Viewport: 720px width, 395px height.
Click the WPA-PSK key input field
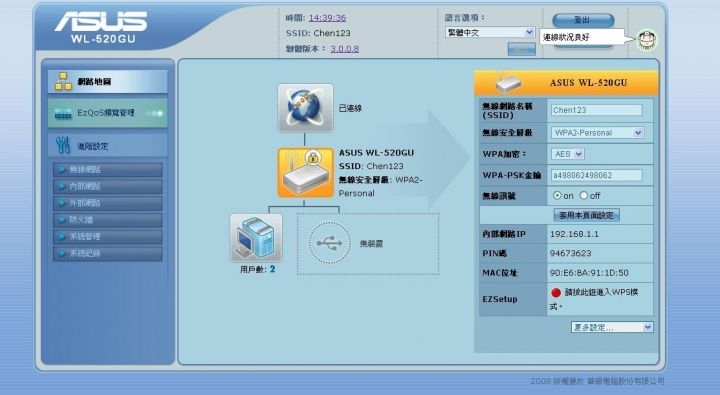(596, 175)
